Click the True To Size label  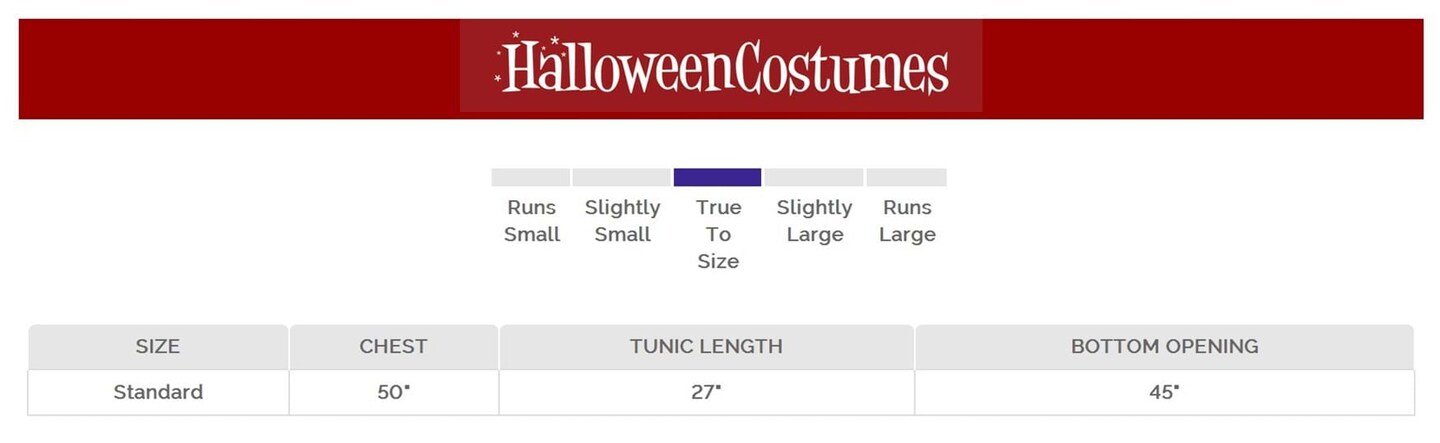719,234
